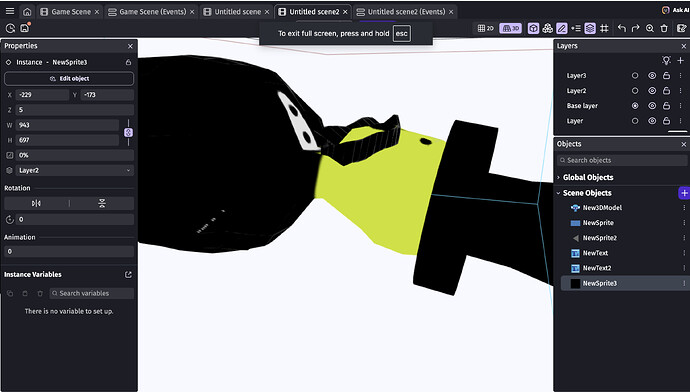The image size is (690, 392).
Task: Redo the last undone action
Action: click(635, 28)
